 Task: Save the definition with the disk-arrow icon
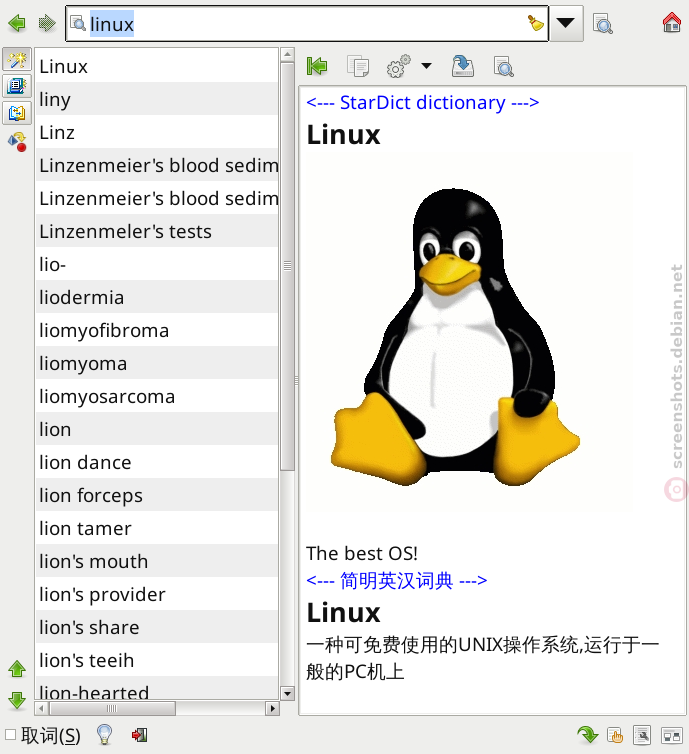(463, 66)
